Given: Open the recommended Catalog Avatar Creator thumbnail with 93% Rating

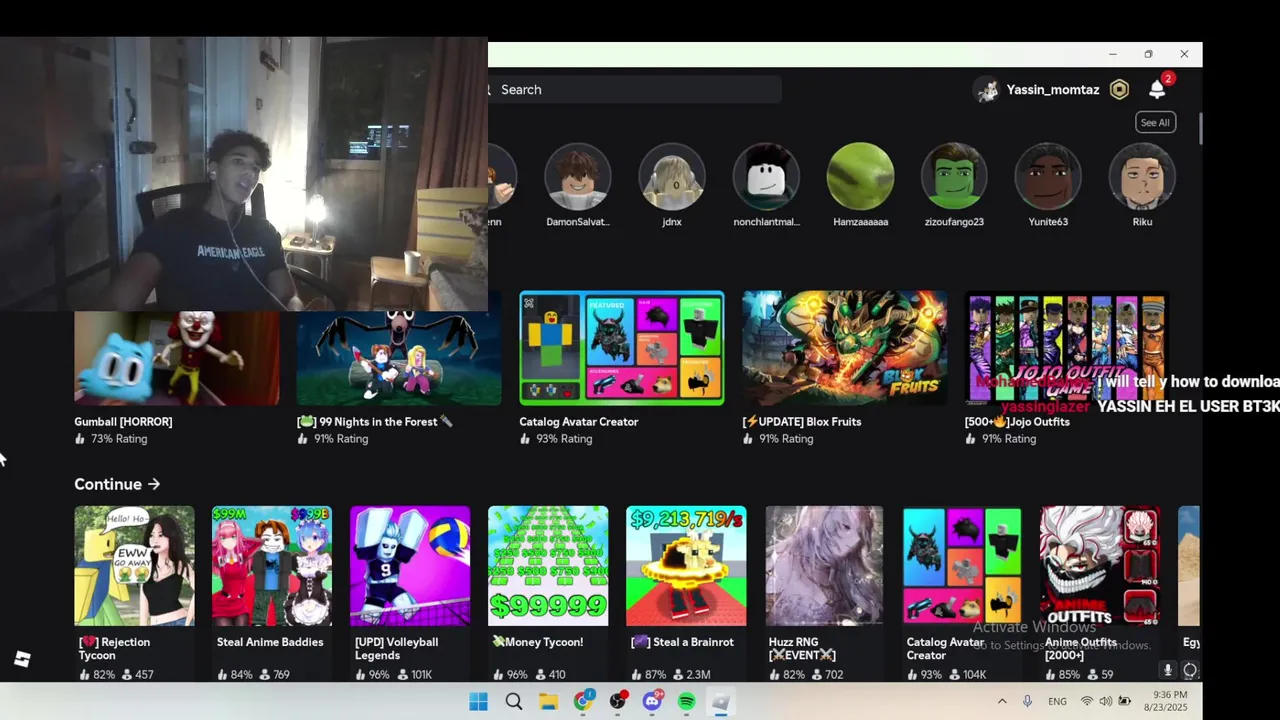Looking at the screenshot, I should click(x=622, y=348).
